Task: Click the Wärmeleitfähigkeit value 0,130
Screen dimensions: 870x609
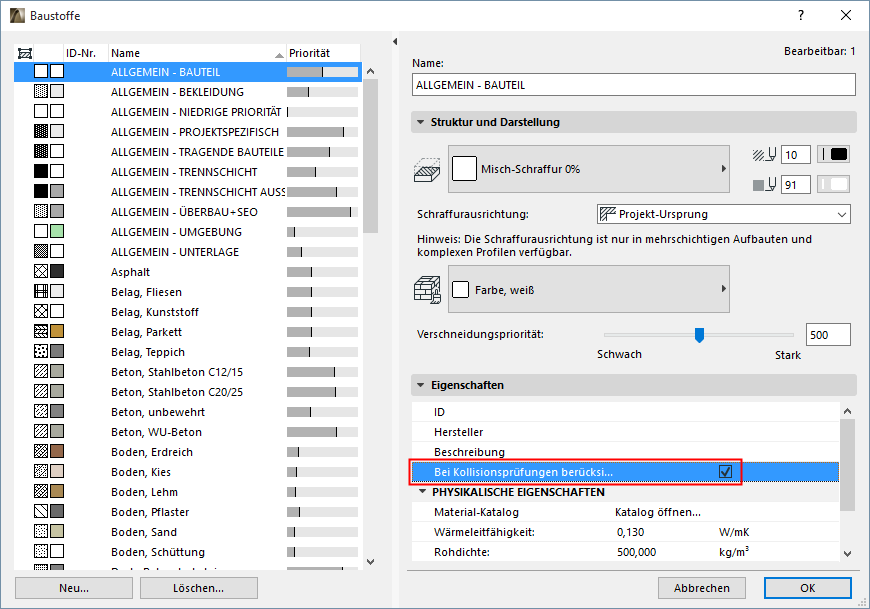Action: [630, 532]
